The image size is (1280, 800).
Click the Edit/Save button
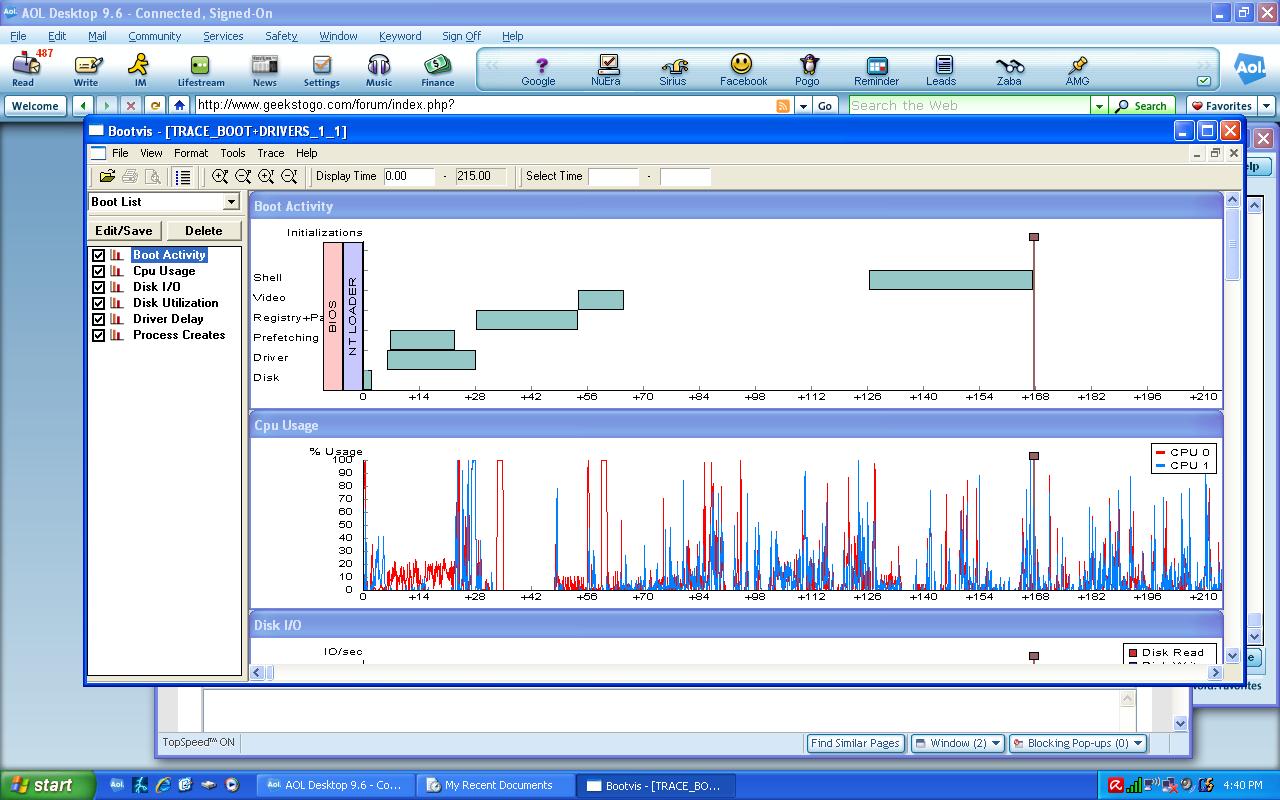coord(124,230)
